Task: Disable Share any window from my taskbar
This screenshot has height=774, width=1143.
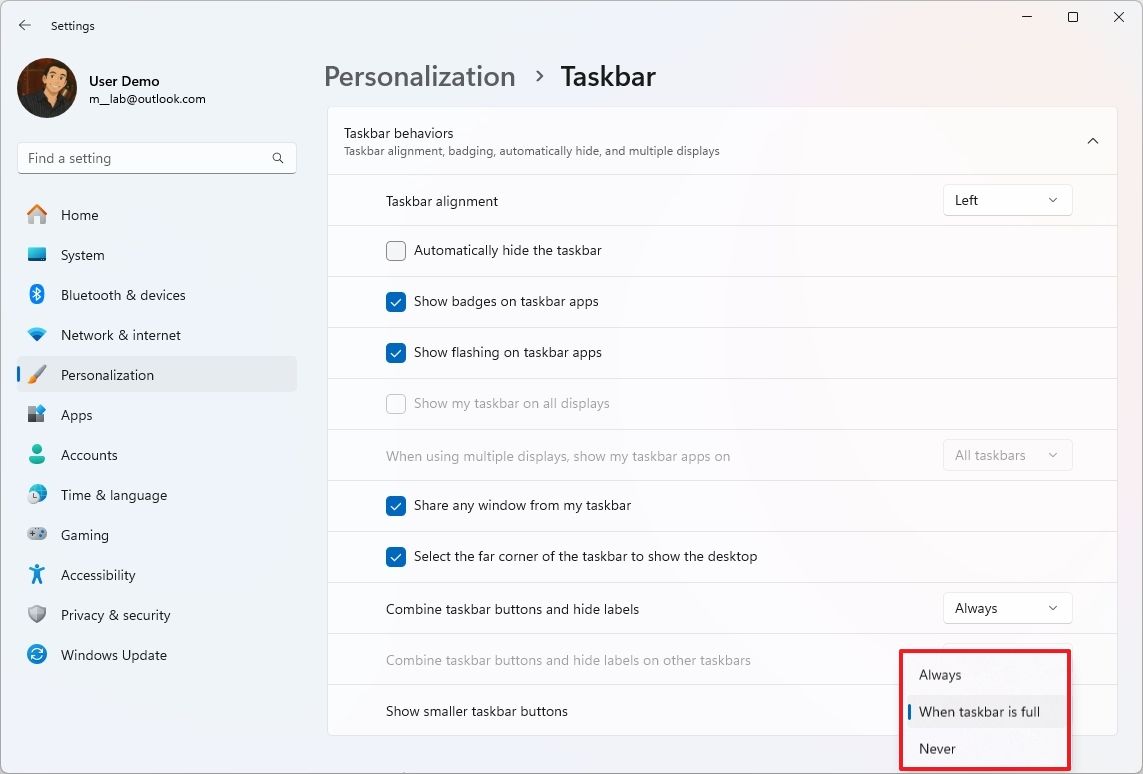Action: coord(396,506)
